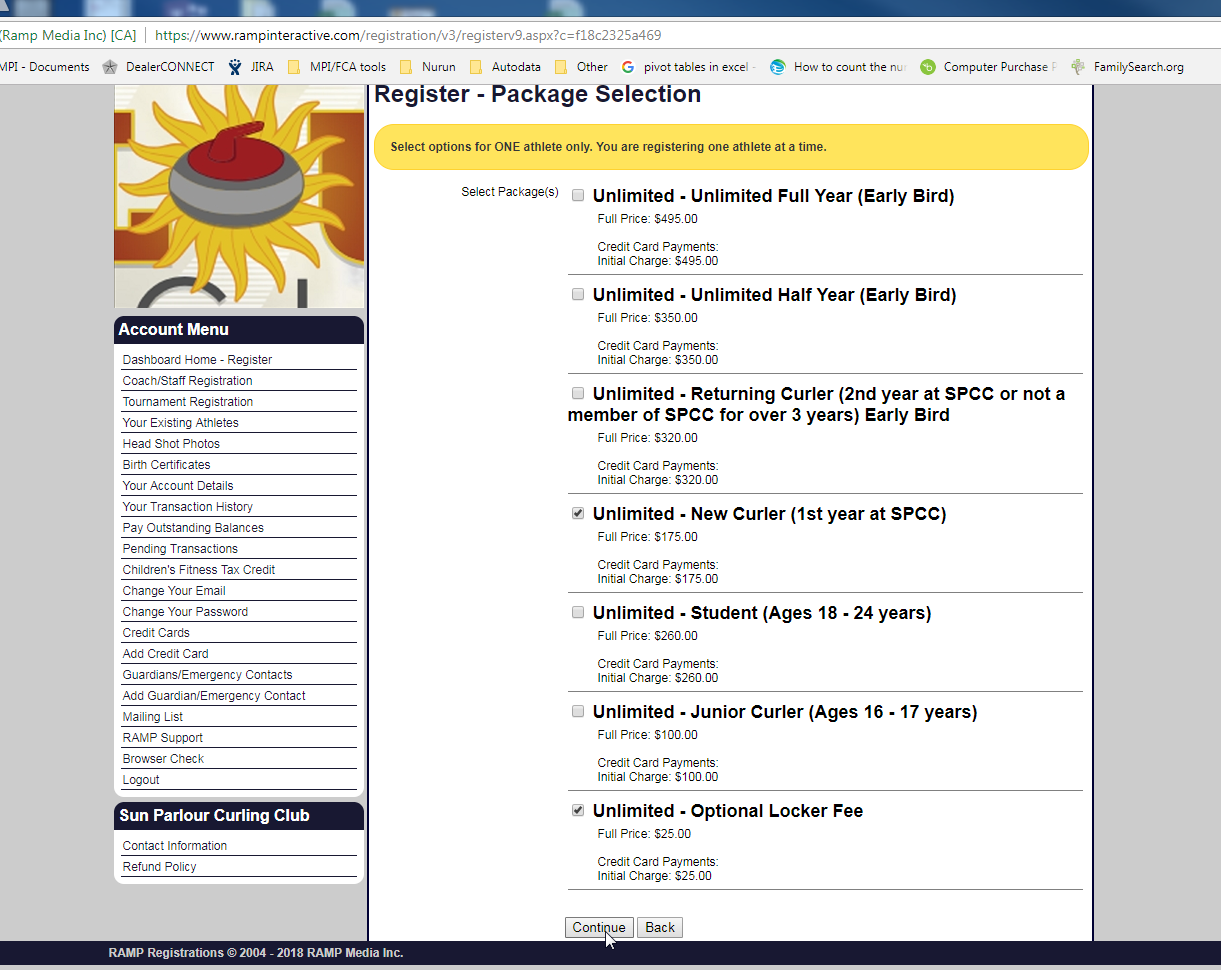This screenshot has width=1221, height=970.
Task: Click the "Full Price: $260.00" text
Action: tap(648, 636)
